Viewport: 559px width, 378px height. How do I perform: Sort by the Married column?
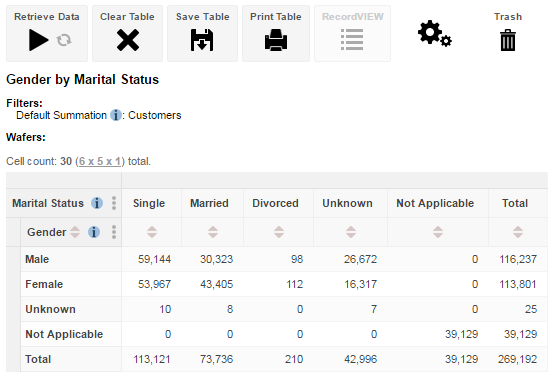(213, 232)
